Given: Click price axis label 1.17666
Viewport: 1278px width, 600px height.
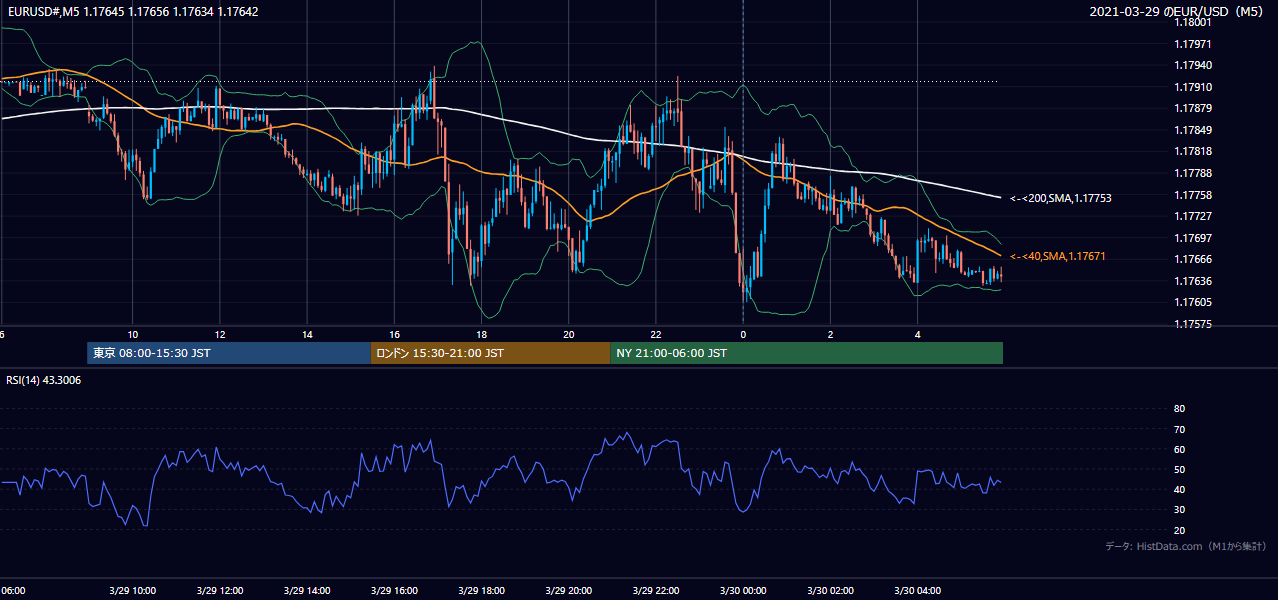Looking at the screenshot, I should pyautogui.click(x=1195, y=259).
